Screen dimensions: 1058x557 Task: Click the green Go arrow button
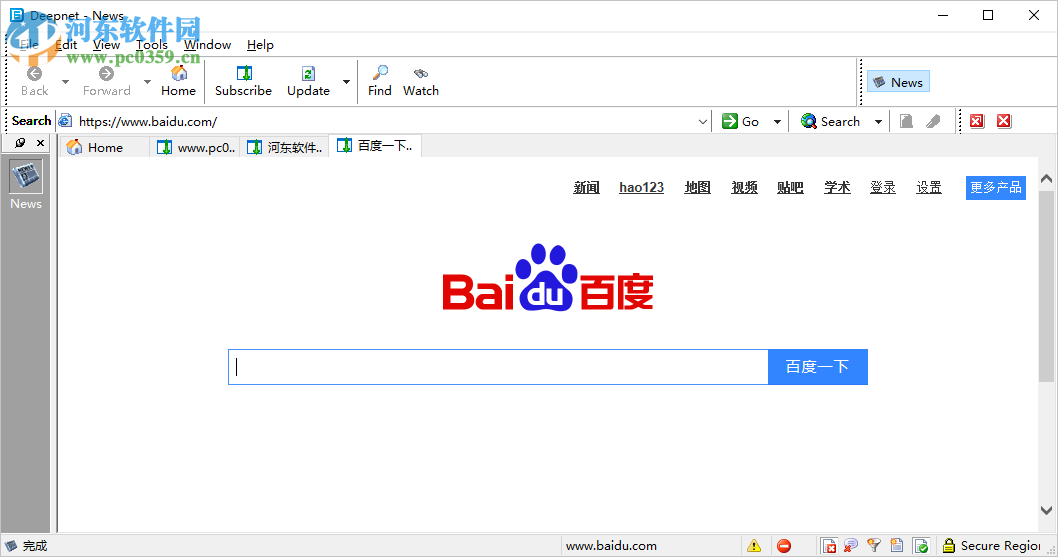pyautogui.click(x=741, y=122)
